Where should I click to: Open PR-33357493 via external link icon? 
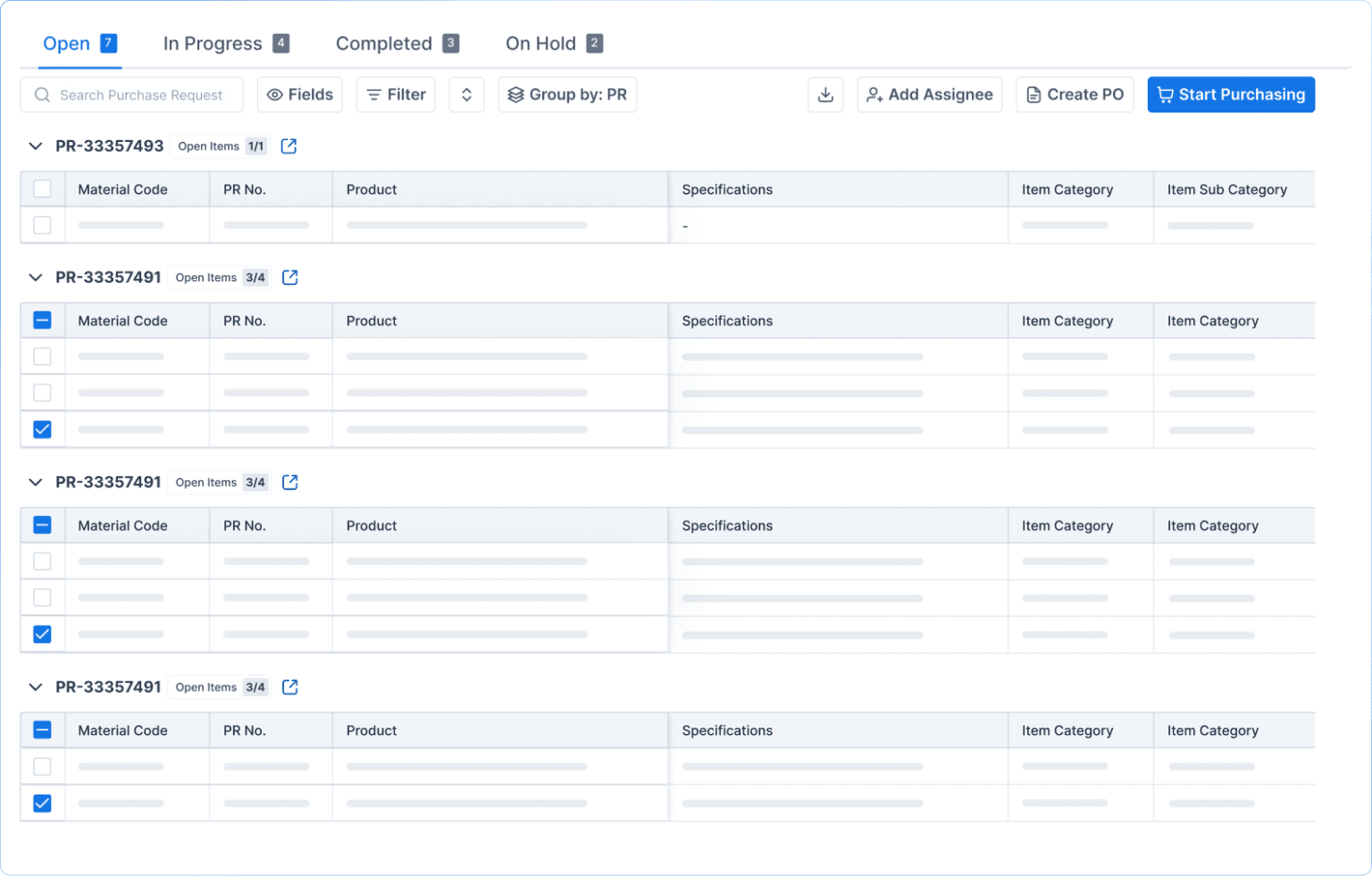pyautogui.click(x=289, y=146)
